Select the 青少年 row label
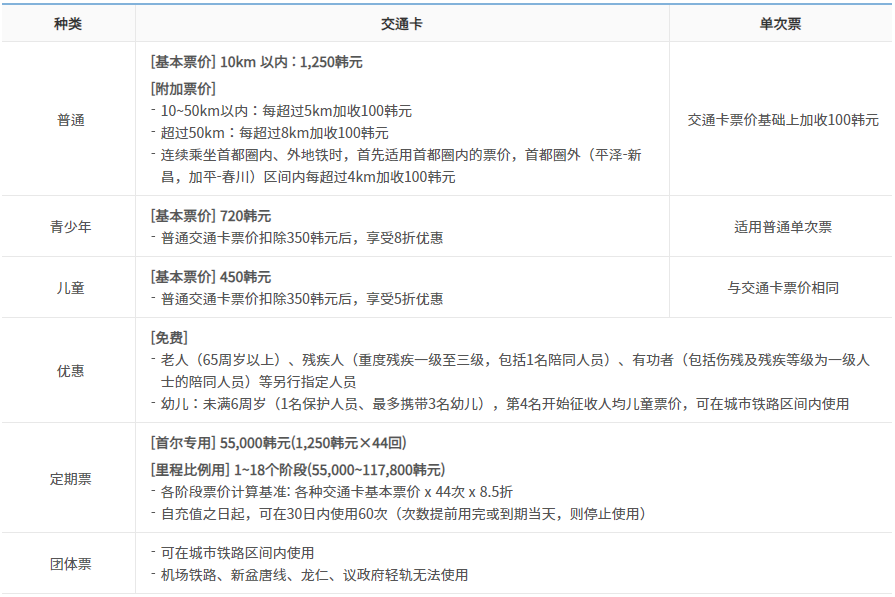 pyautogui.click(x=71, y=227)
